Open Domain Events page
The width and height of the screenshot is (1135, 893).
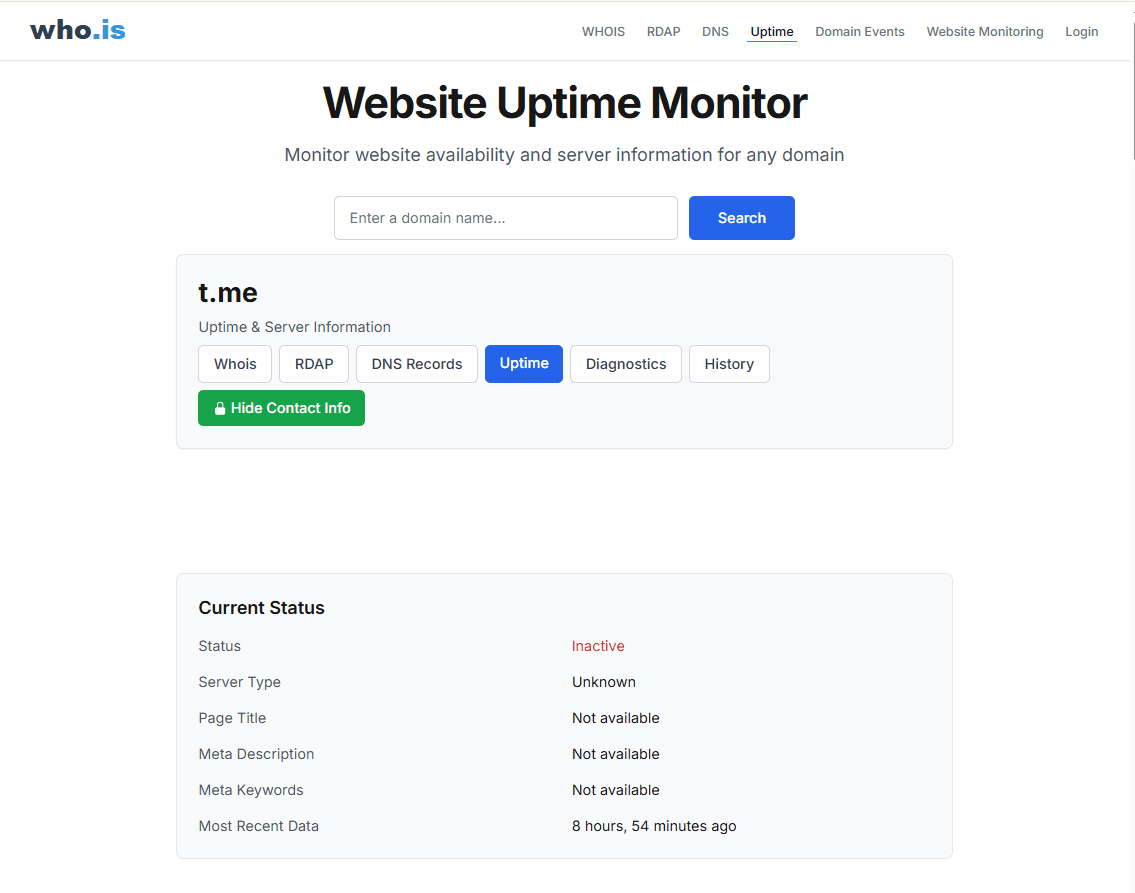tap(859, 32)
